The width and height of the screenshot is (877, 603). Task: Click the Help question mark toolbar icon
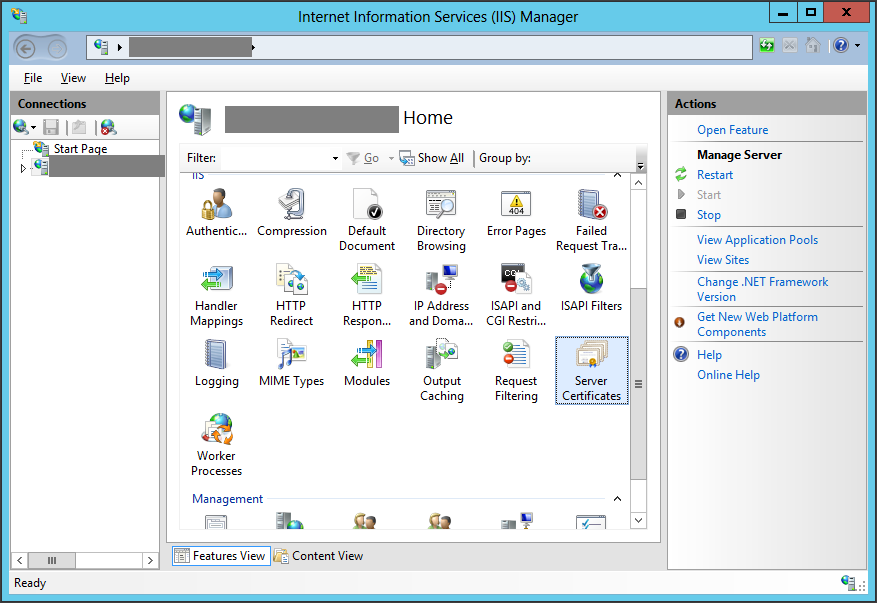click(841, 45)
